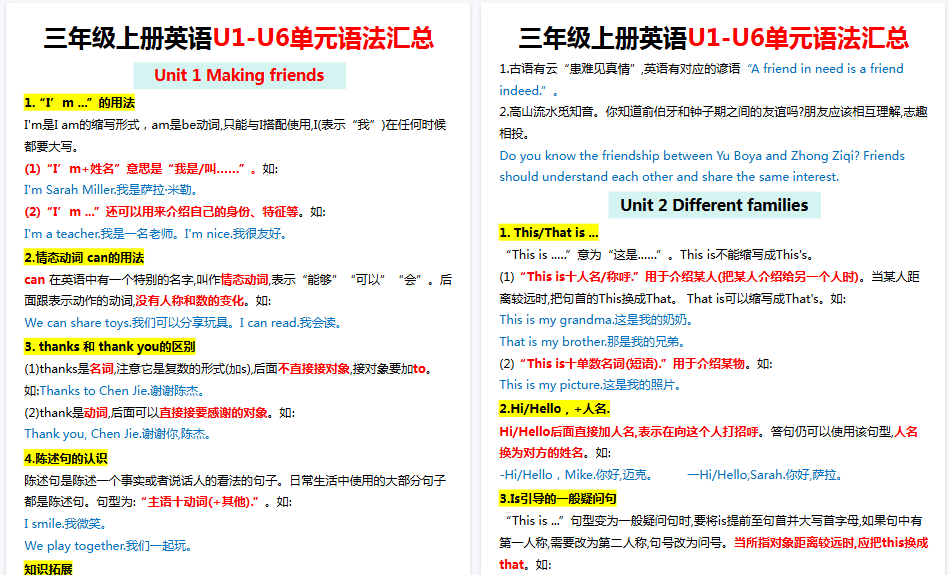Click the highlighted 知识拓展 heading
This screenshot has width=949, height=575.
tap(48, 568)
